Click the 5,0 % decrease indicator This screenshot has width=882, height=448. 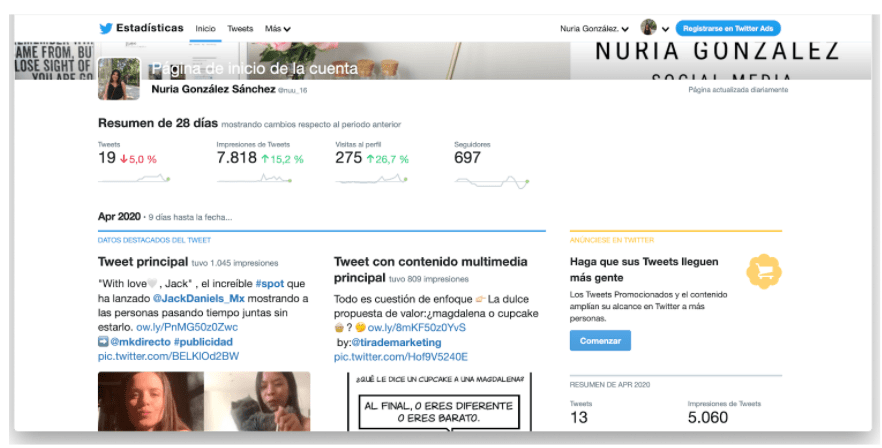coord(138,159)
